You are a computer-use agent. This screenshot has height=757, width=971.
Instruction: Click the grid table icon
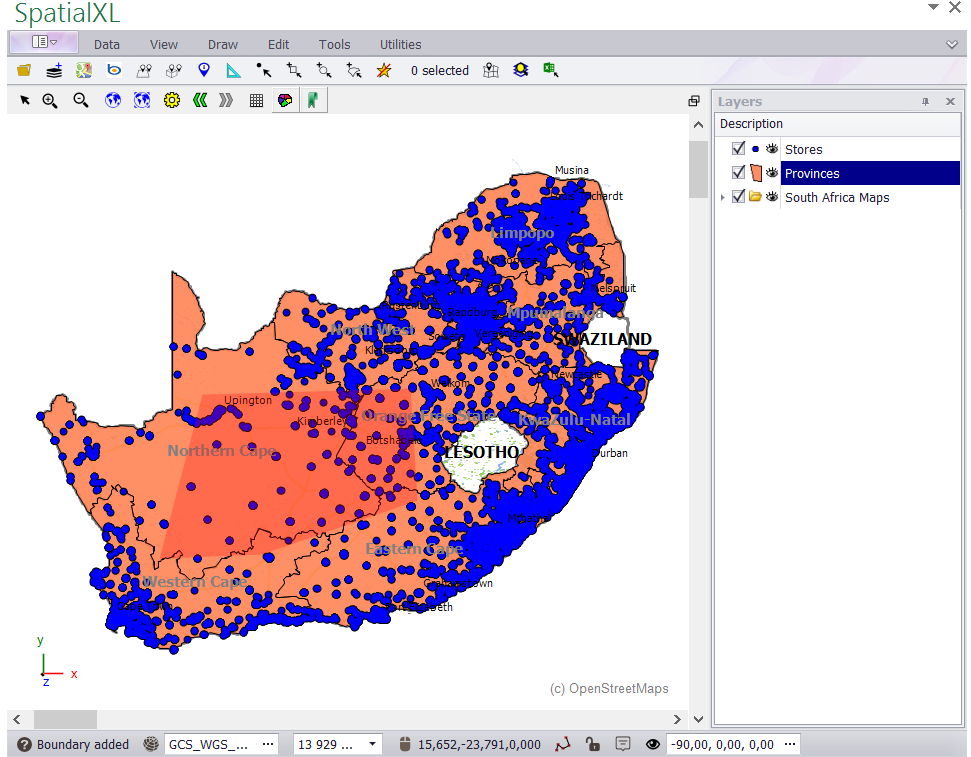pyautogui.click(x=256, y=100)
